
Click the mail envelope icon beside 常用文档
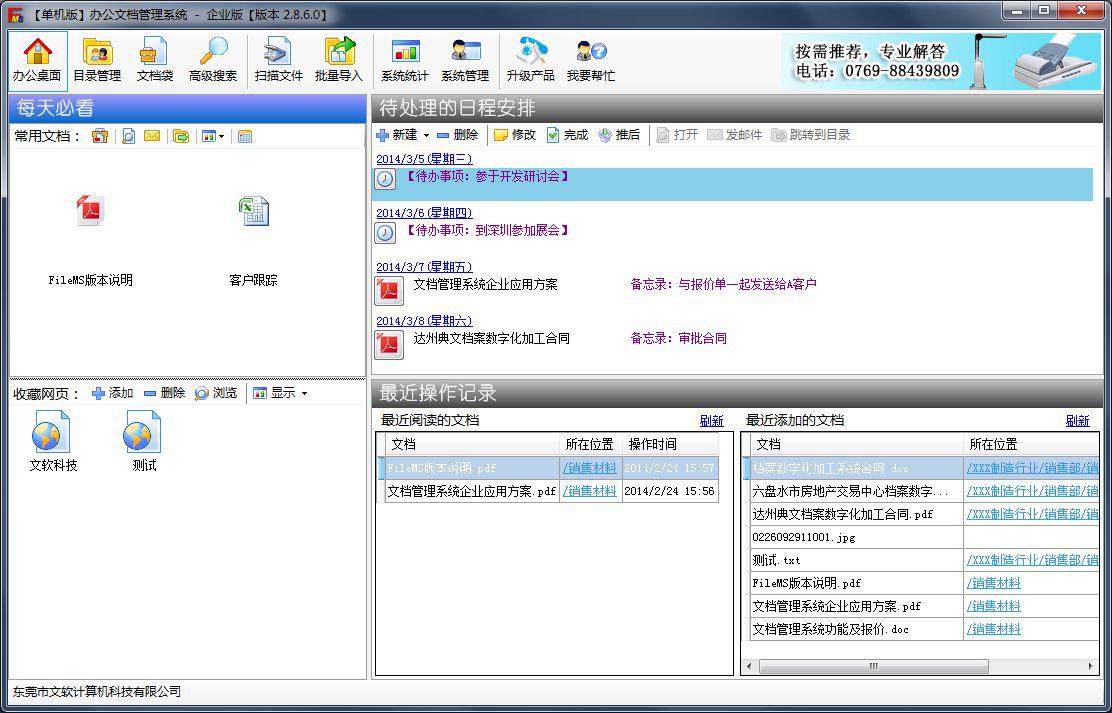[x=152, y=136]
